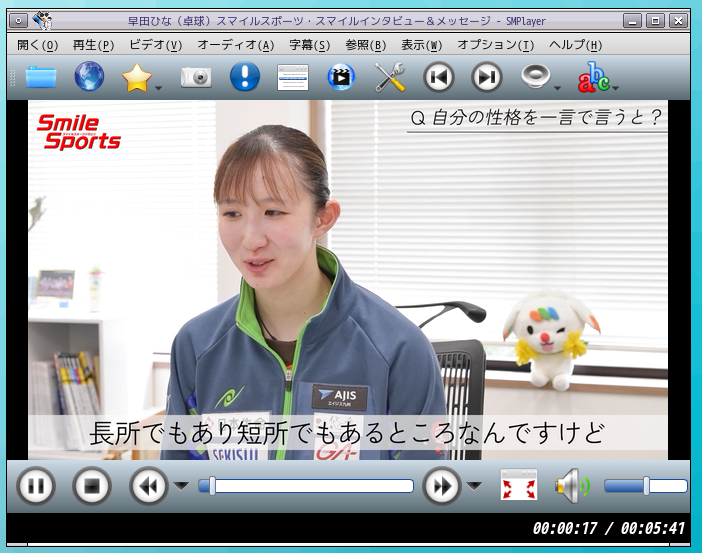Open the ヘルプ(H) menu
This screenshot has width=702, height=553.
coord(575,45)
